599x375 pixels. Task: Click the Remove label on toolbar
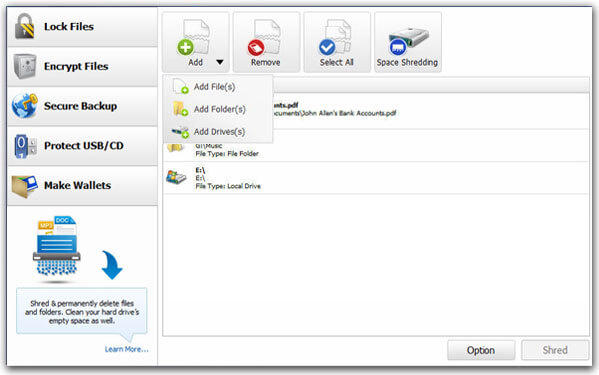tap(265, 62)
